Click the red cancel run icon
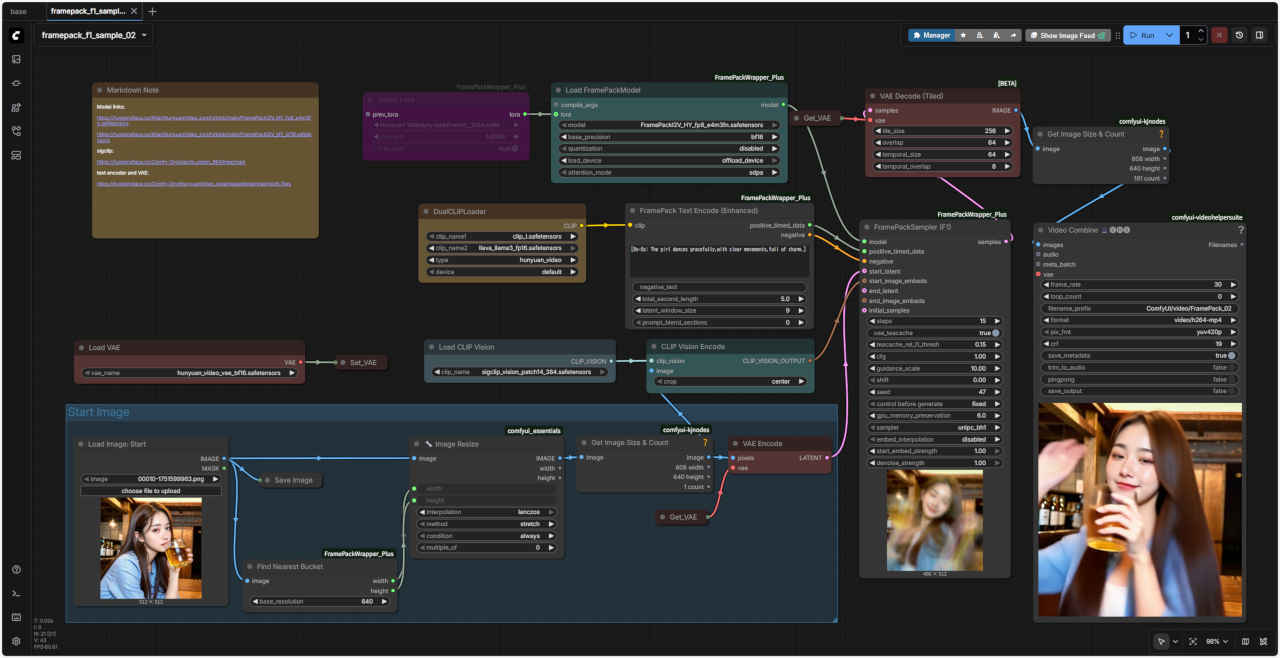The width and height of the screenshot is (1280, 658). point(1219,35)
